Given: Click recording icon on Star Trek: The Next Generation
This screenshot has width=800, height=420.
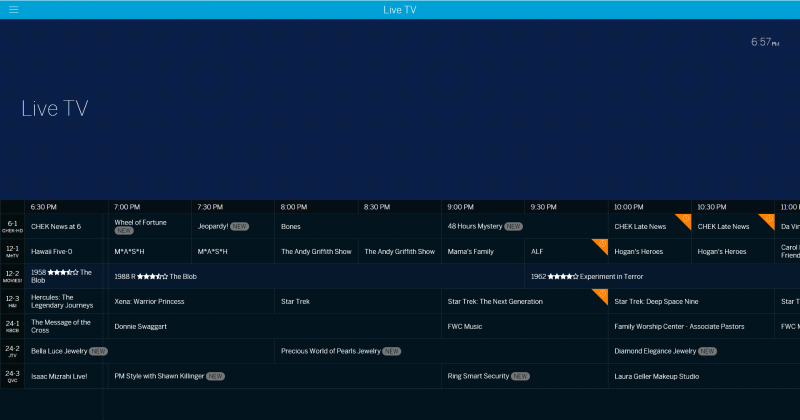Looking at the screenshot, I should point(602,295).
